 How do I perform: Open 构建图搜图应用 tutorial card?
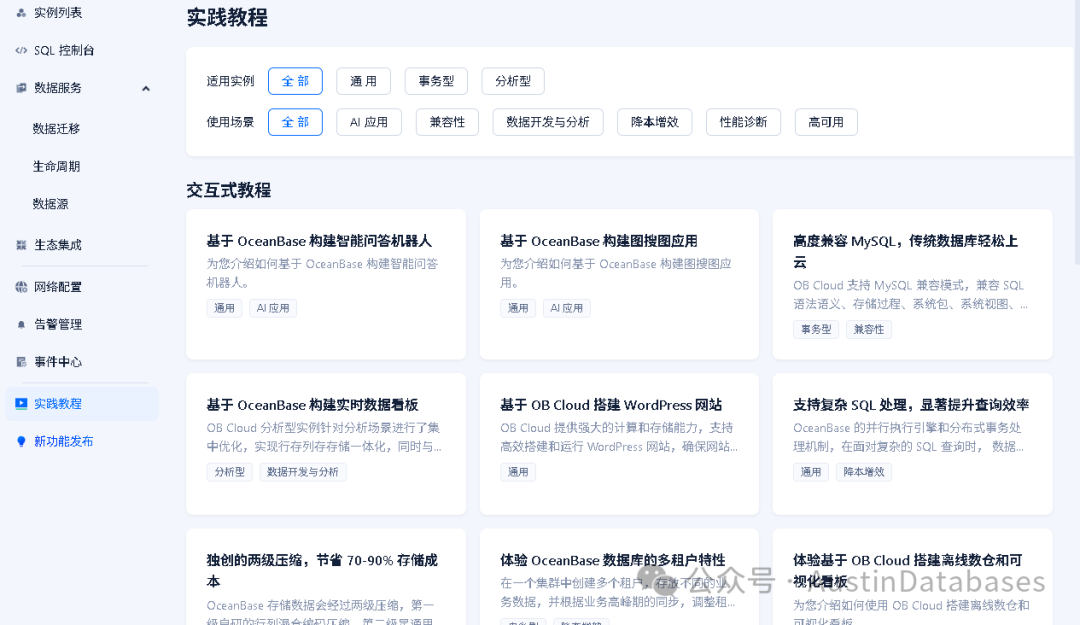pos(619,284)
